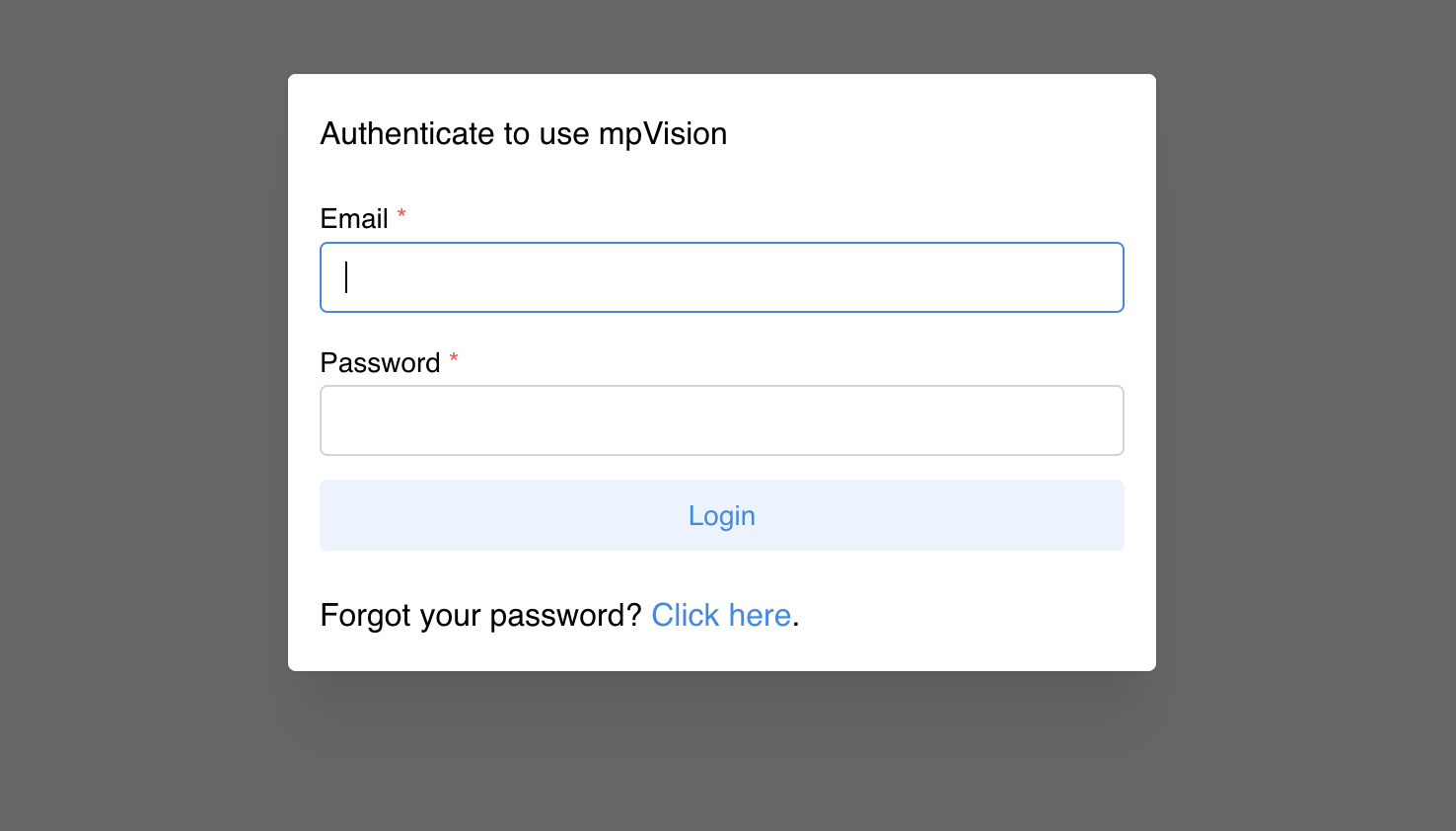Select the 'Authenticate to use mpVision' heading

pos(524,133)
